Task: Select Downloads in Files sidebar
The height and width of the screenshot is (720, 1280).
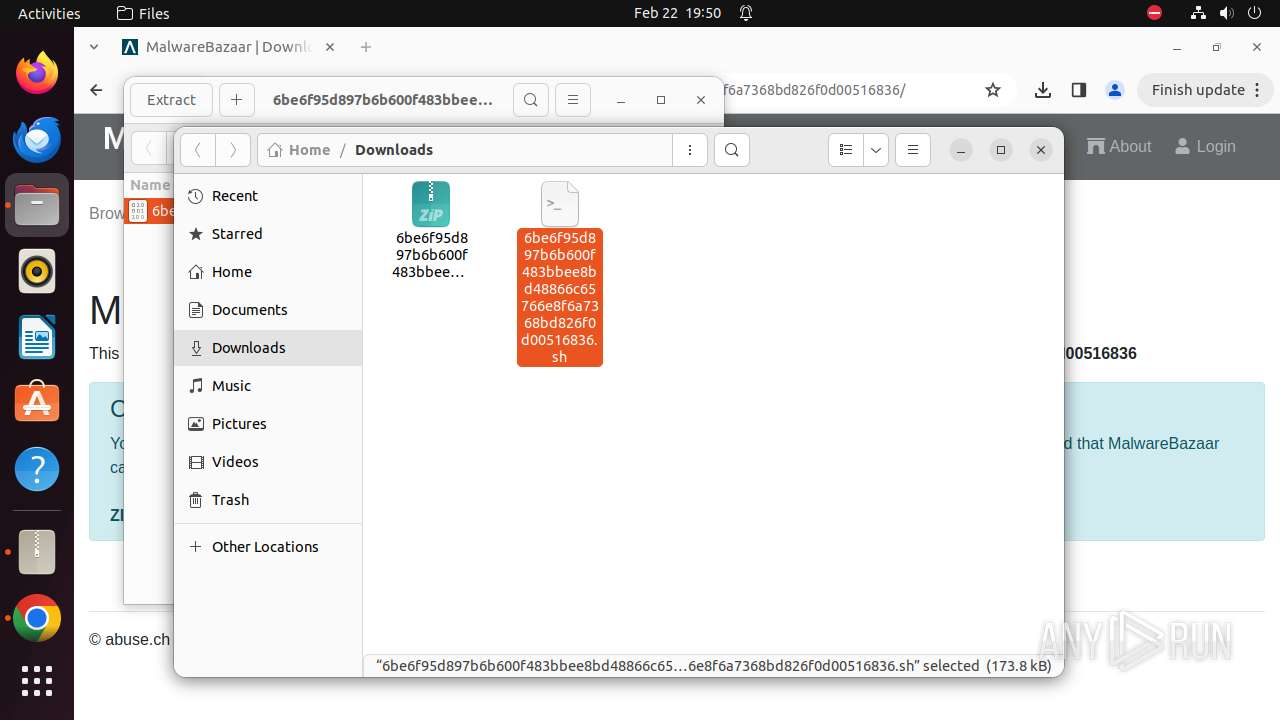Action: pyautogui.click(x=268, y=348)
